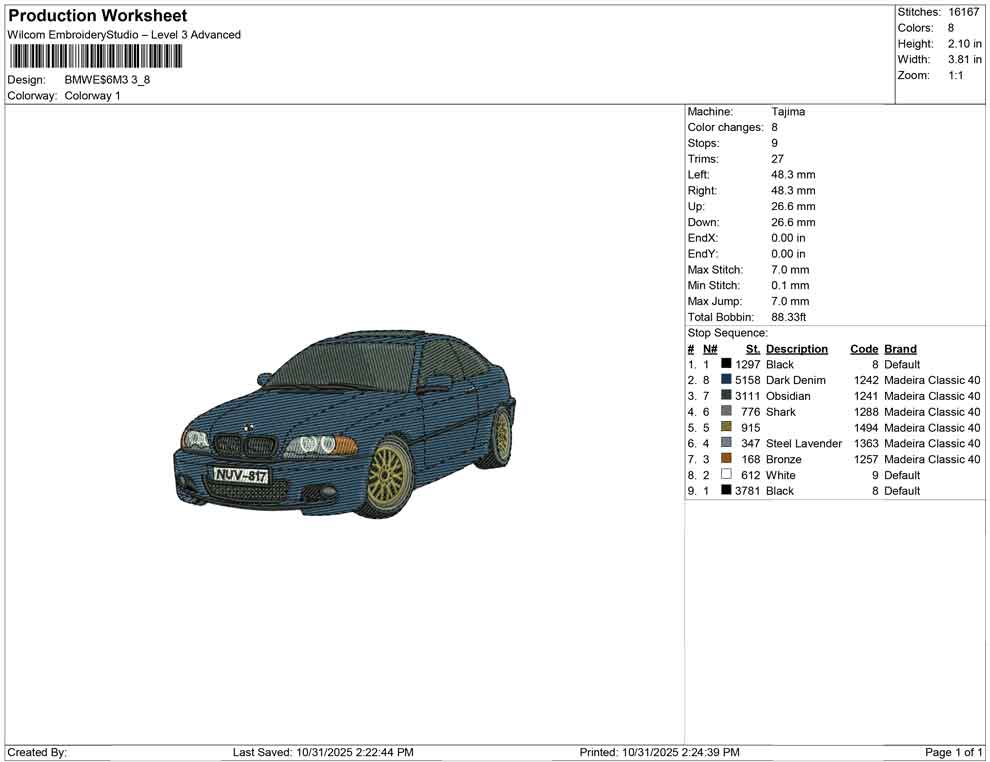Select the 915 olive color swatch
990x762 pixels.
[725, 427]
